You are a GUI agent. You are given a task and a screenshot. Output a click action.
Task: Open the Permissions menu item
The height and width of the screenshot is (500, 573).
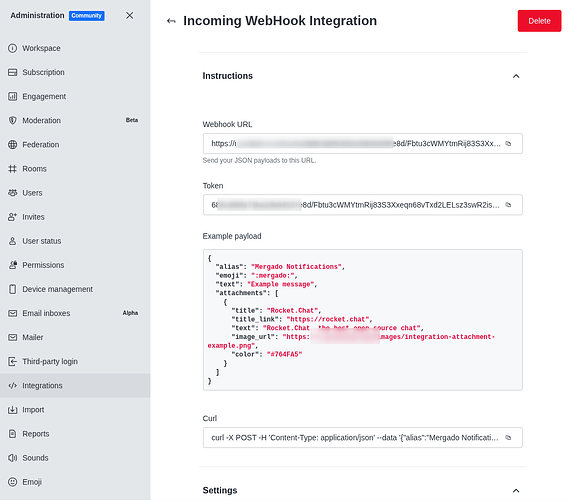pyautogui.click(x=75, y=265)
